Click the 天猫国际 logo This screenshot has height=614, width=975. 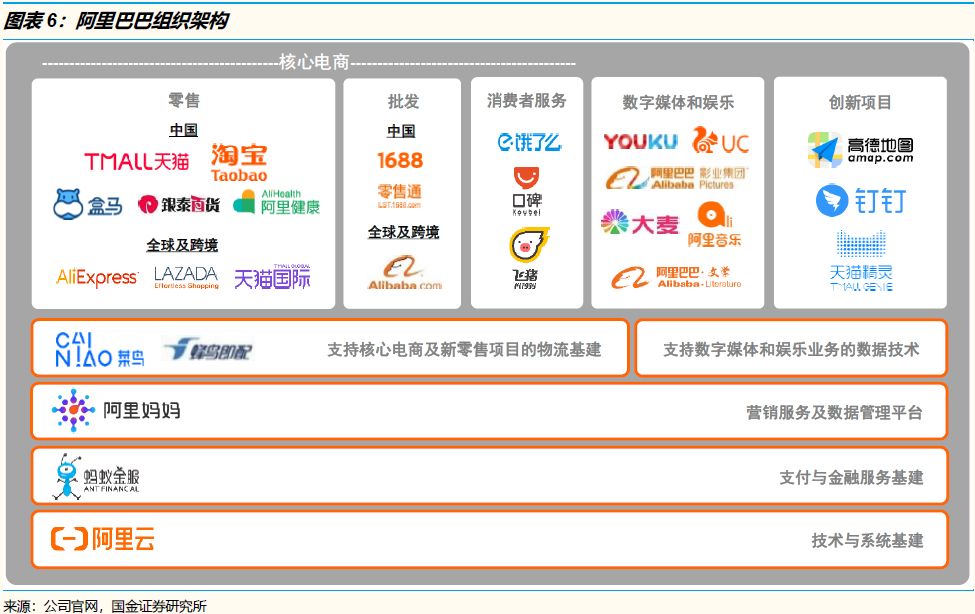[x=272, y=277]
